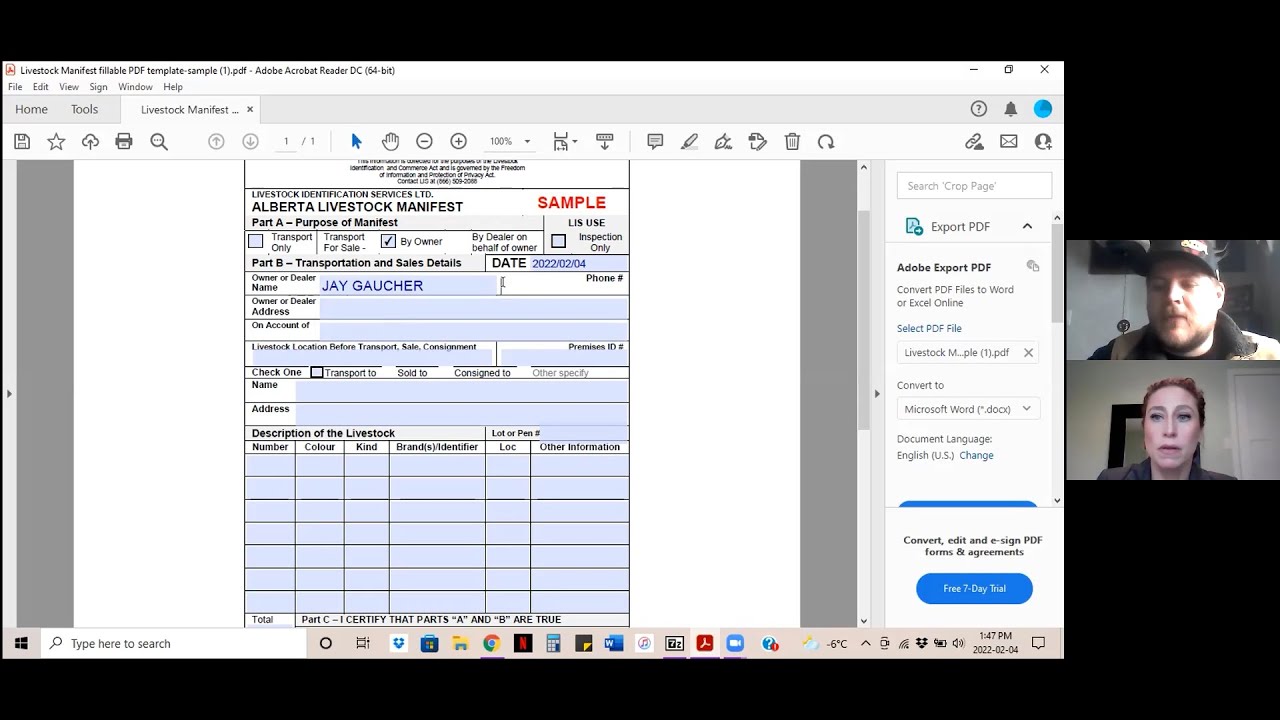Rotate the page with circular arrow
The image size is (1280, 720).
point(826,142)
